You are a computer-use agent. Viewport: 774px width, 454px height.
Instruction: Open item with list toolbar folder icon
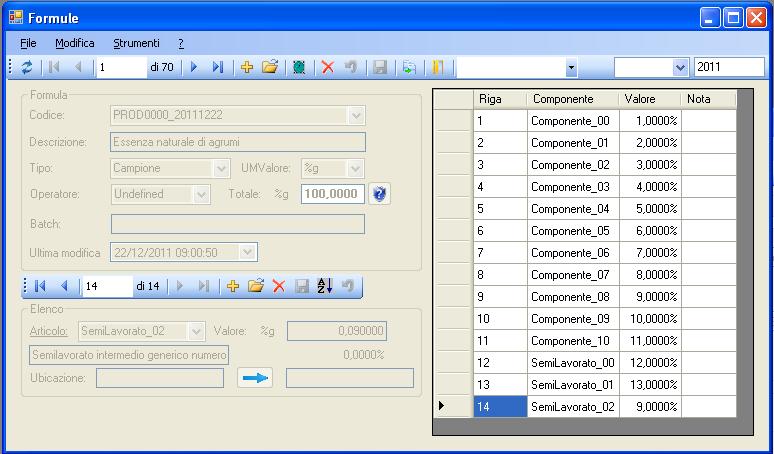[256, 286]
